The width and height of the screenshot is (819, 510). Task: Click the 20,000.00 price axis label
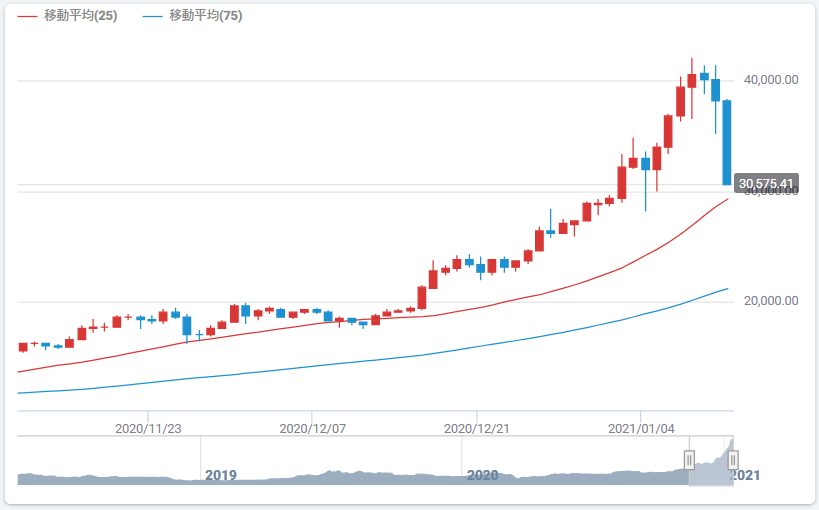coord(771,301)
